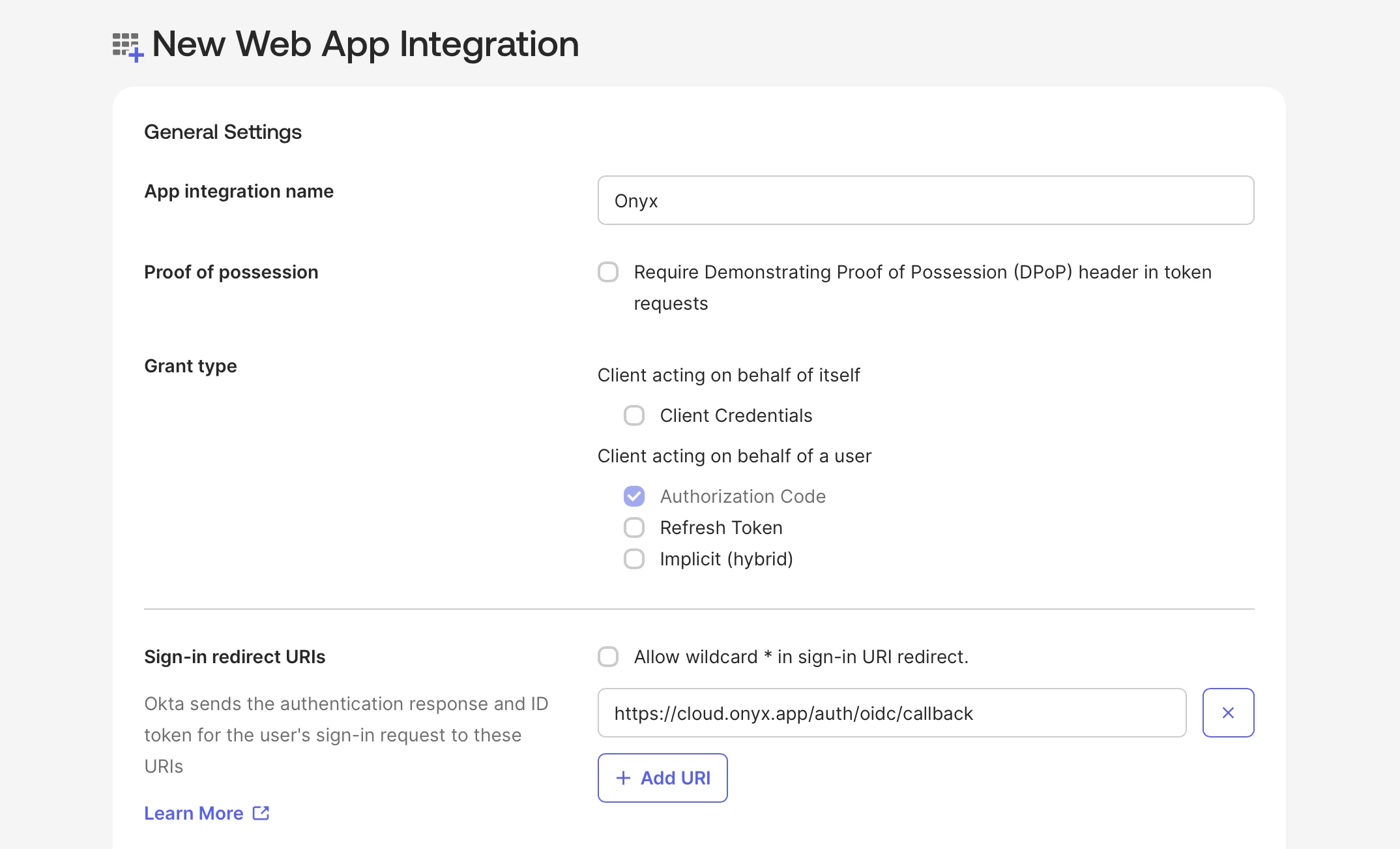The image size is (1400, 849).
Task: Click the cloud.onyx.app redirect URI field
Action: point(892,713)
